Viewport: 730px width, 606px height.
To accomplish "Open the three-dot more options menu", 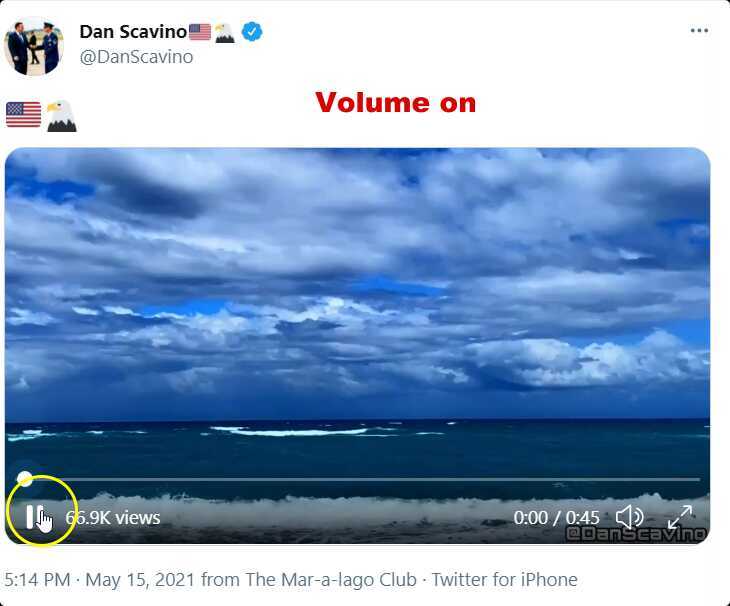I will click(x=699, y=31).
